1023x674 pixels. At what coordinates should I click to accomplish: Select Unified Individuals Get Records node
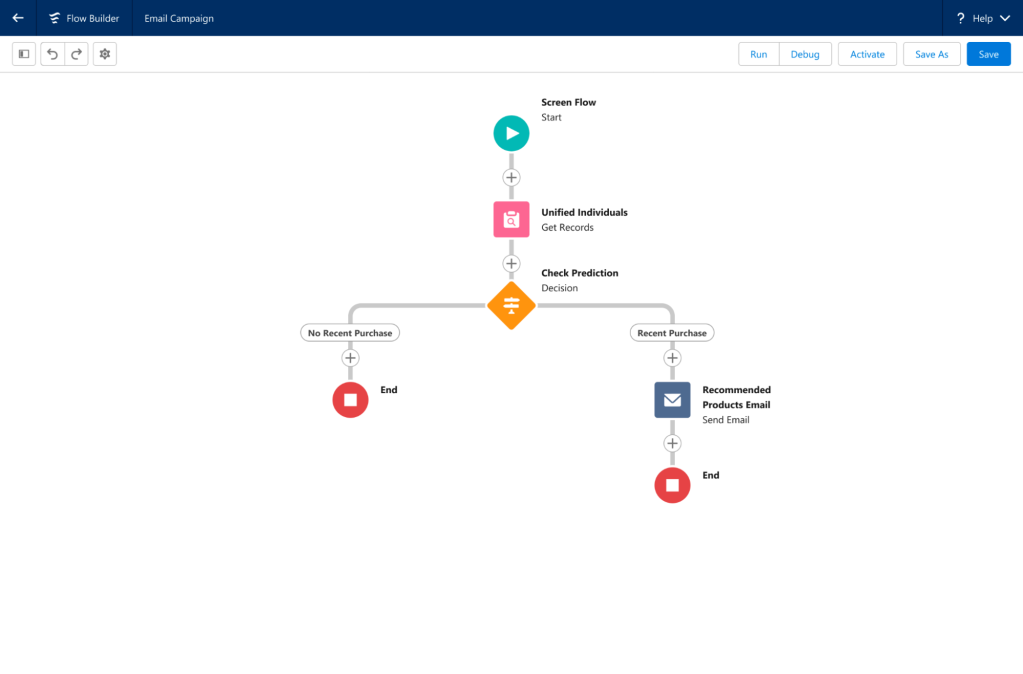511,219
